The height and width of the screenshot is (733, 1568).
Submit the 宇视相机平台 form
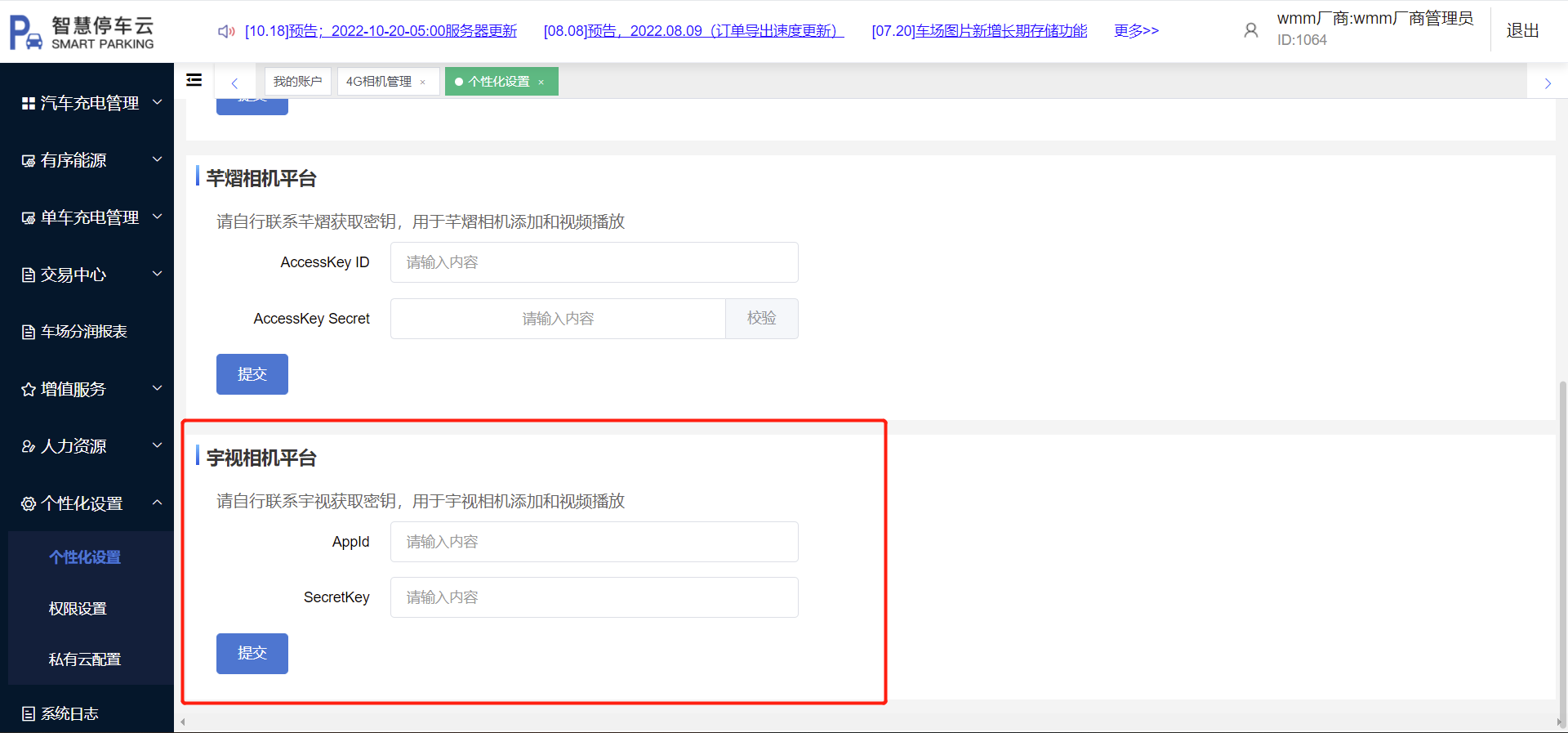[x=252, y=654]
